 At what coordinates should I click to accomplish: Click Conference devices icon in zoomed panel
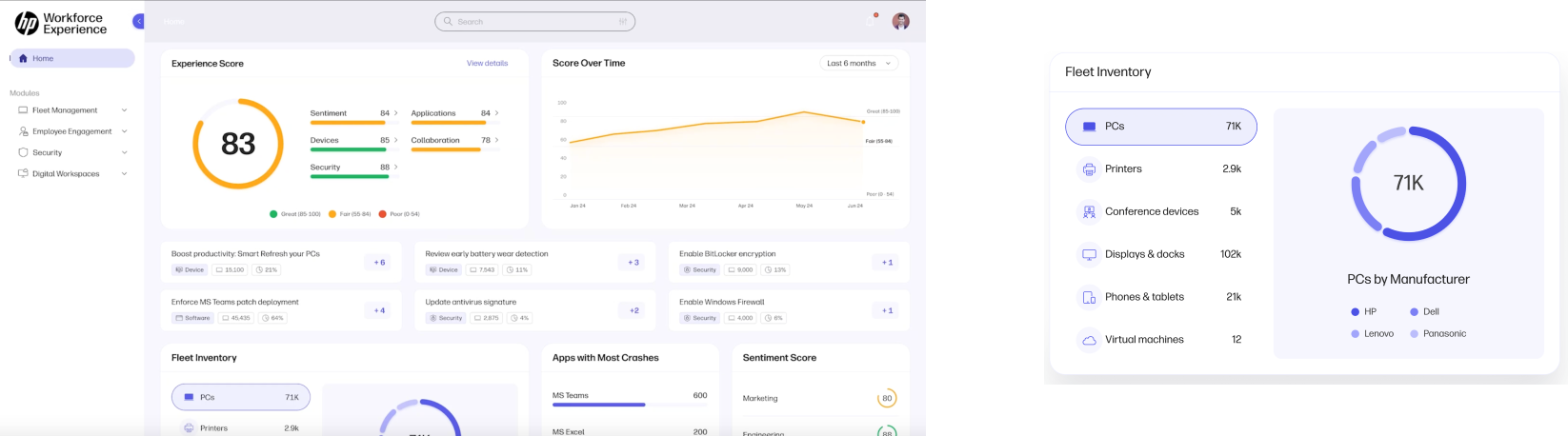[1088, 212]
